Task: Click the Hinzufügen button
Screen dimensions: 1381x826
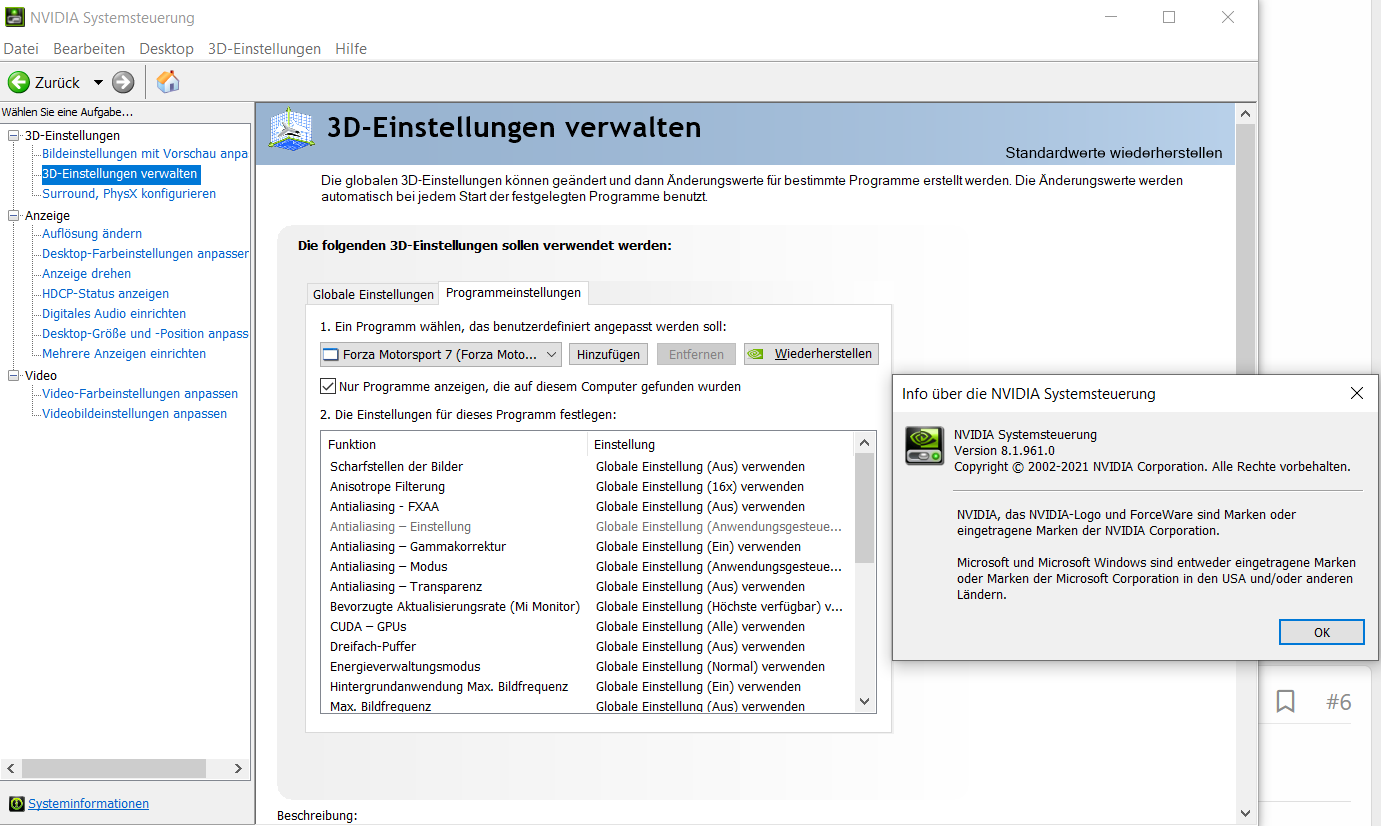Action: click(608, 354)
